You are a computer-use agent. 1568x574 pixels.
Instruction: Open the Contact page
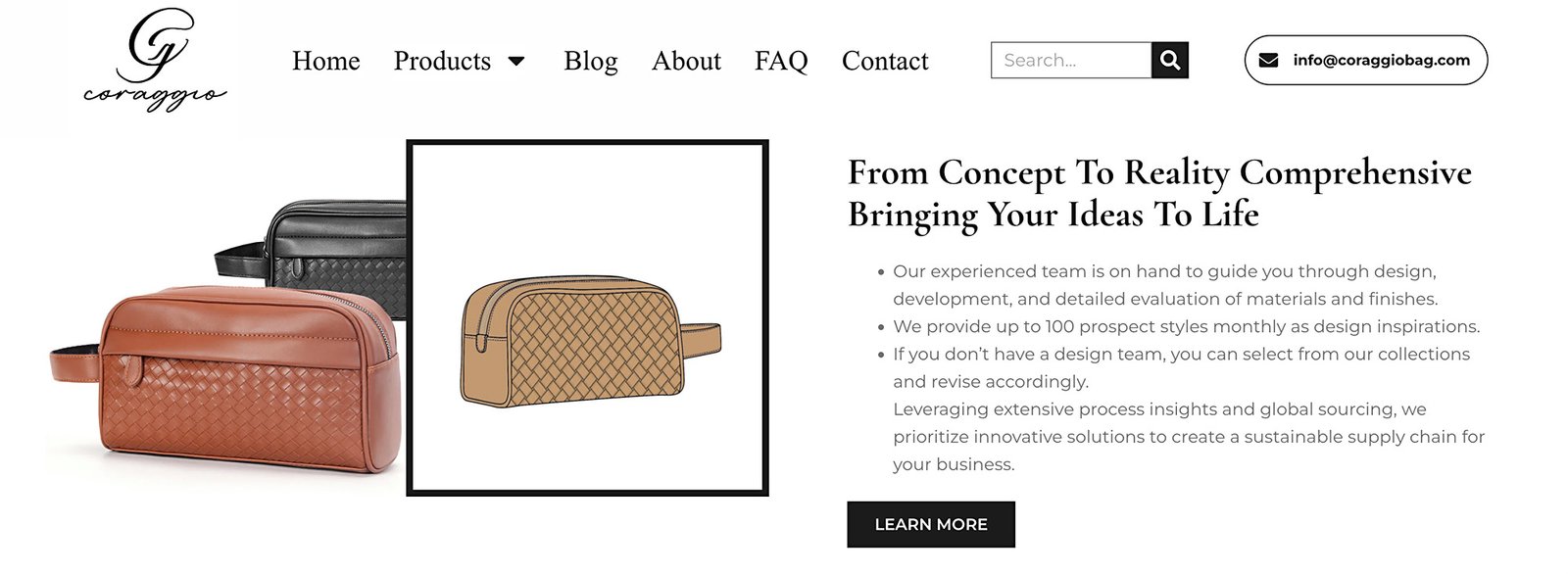tap(885, 61)
